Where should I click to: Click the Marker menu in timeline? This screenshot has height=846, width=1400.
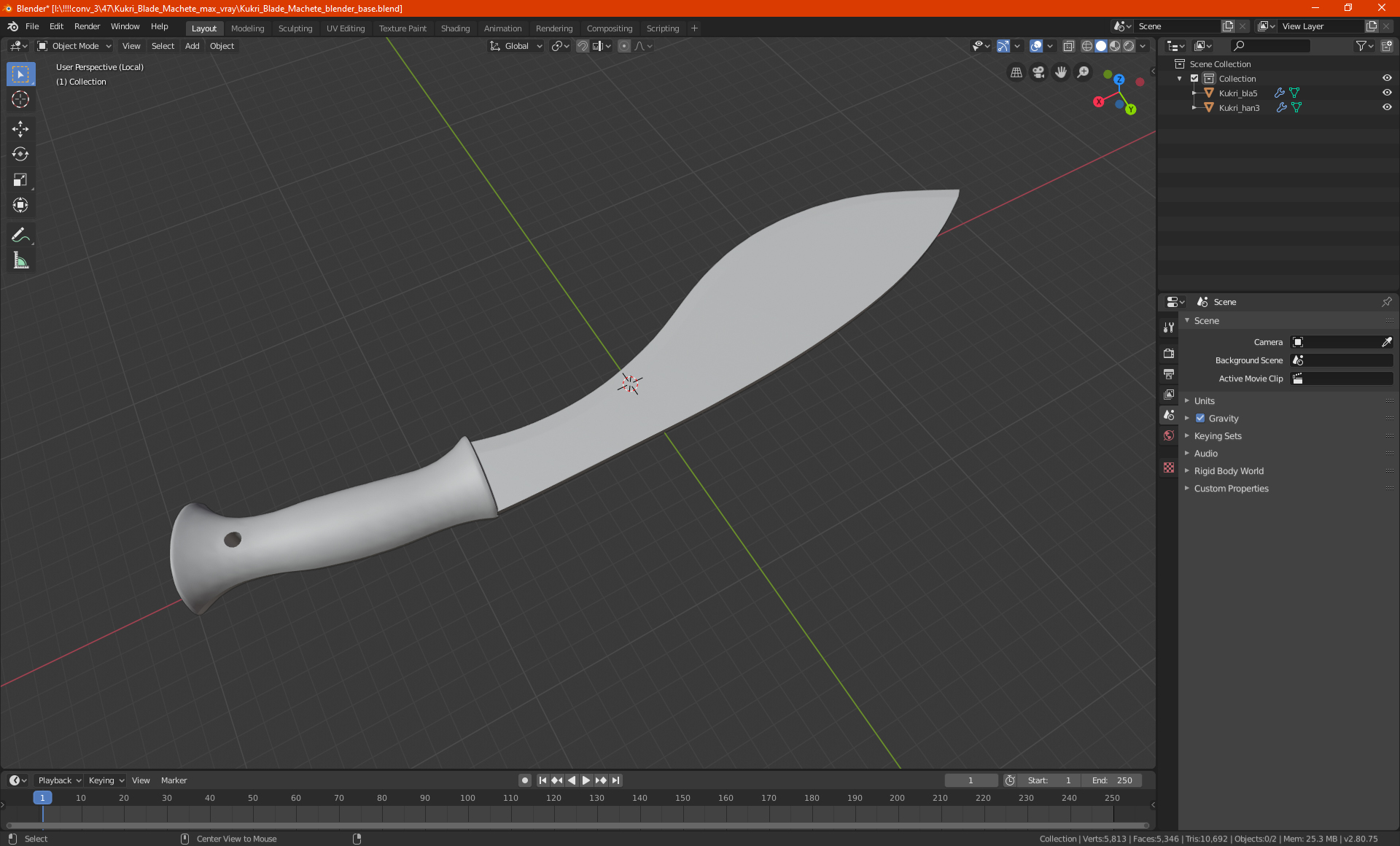[174, 780]
